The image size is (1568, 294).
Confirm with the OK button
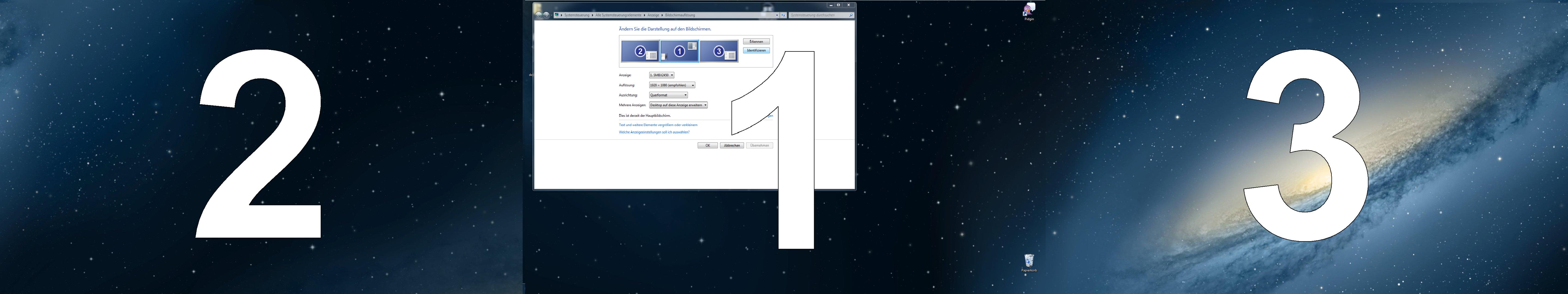[x=707, y=145]
